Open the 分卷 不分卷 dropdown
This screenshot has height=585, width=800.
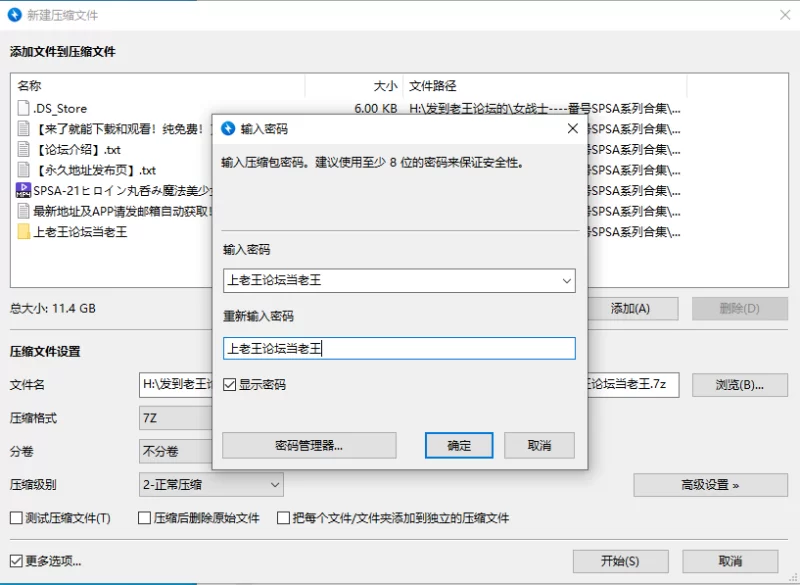[176, 451]
